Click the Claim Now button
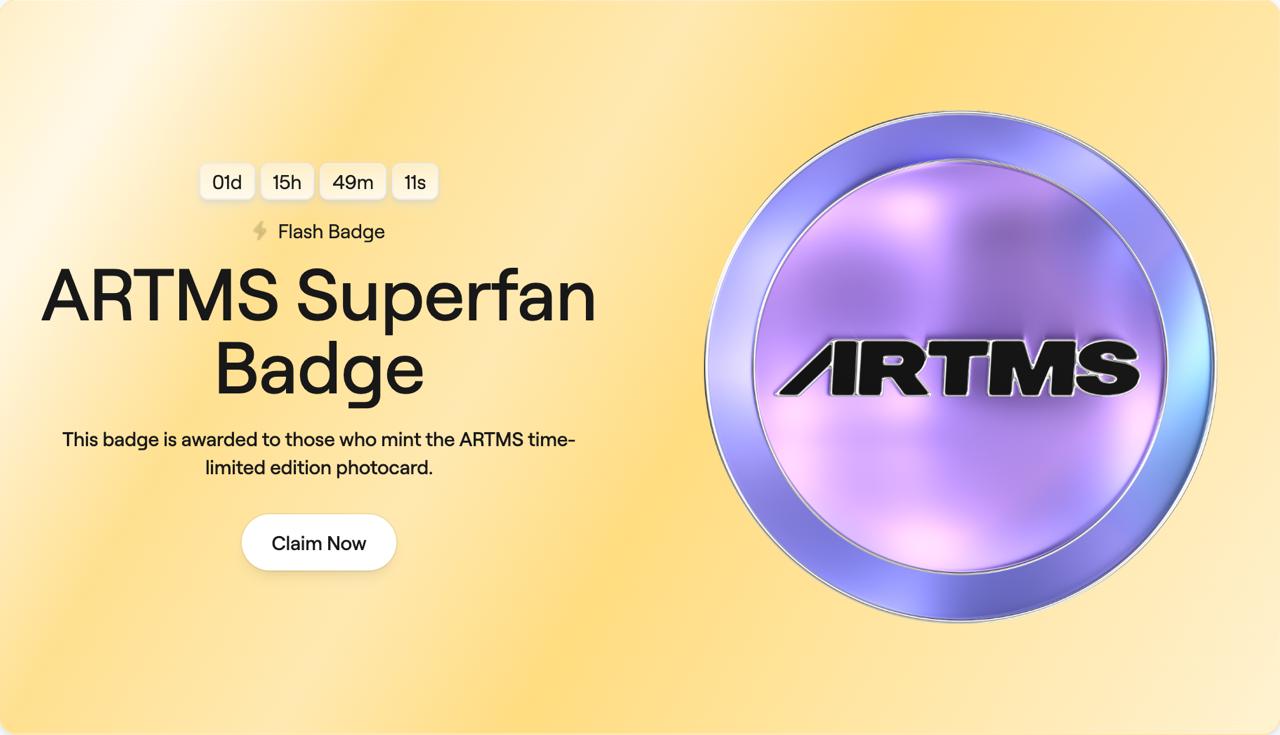 [x=319, y=543]
